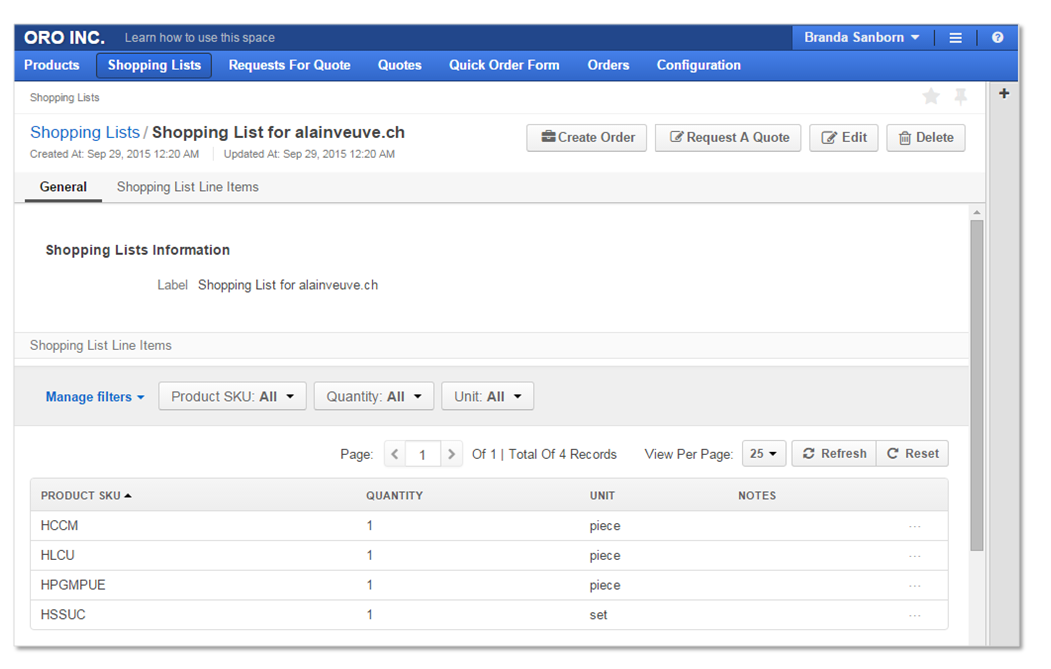
Task: Open the Quick Order Form menu
Action: 504,65
